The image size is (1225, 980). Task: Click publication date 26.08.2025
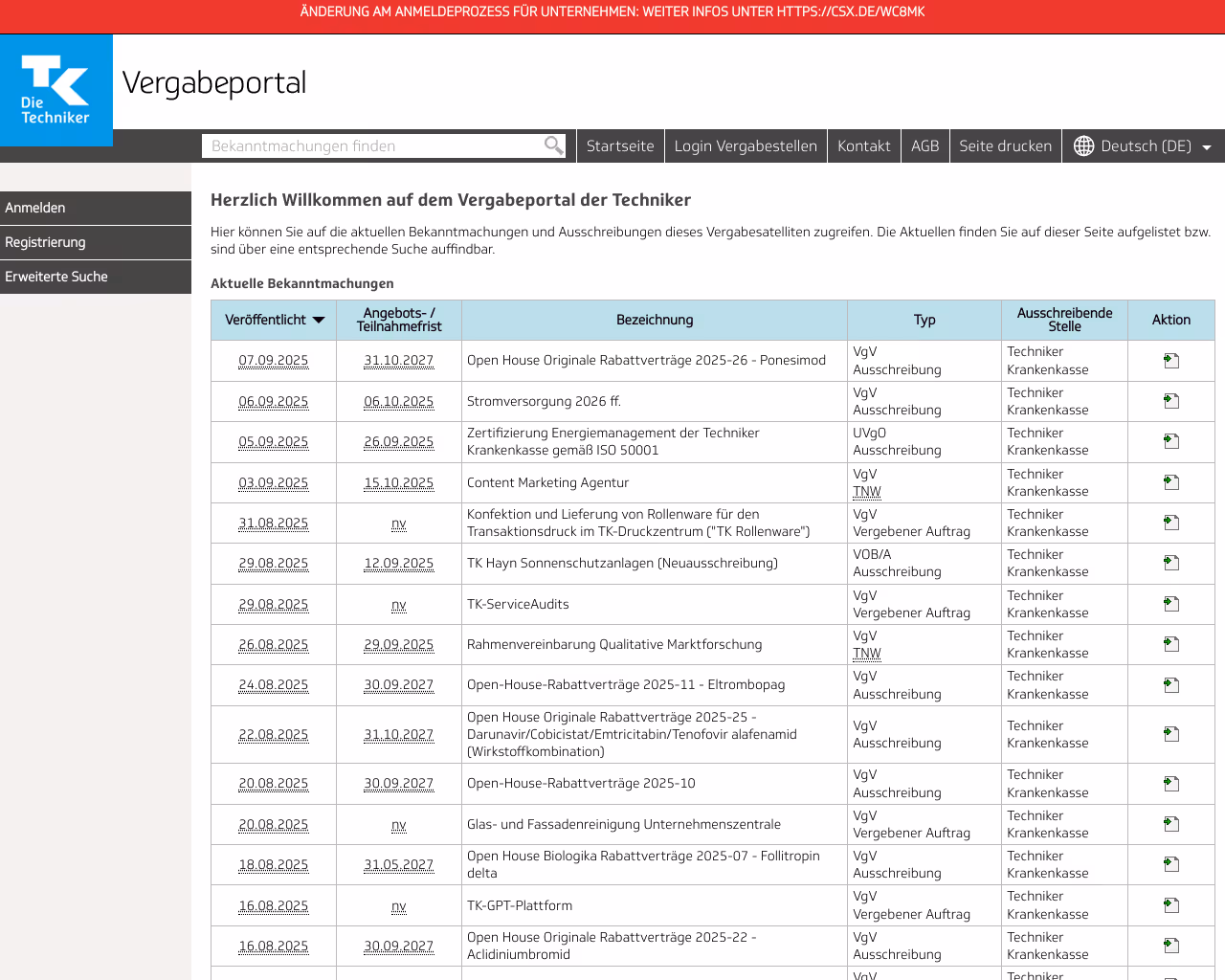click(x=274, y=645)
